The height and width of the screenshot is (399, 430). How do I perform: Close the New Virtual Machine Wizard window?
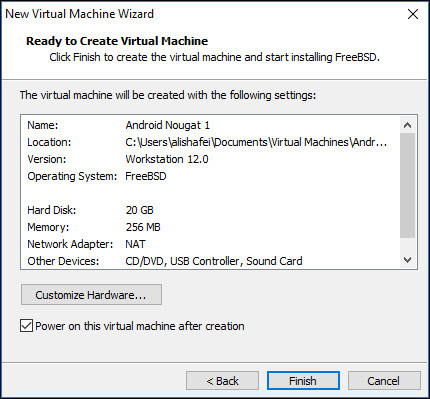click(x=413, y=14)
